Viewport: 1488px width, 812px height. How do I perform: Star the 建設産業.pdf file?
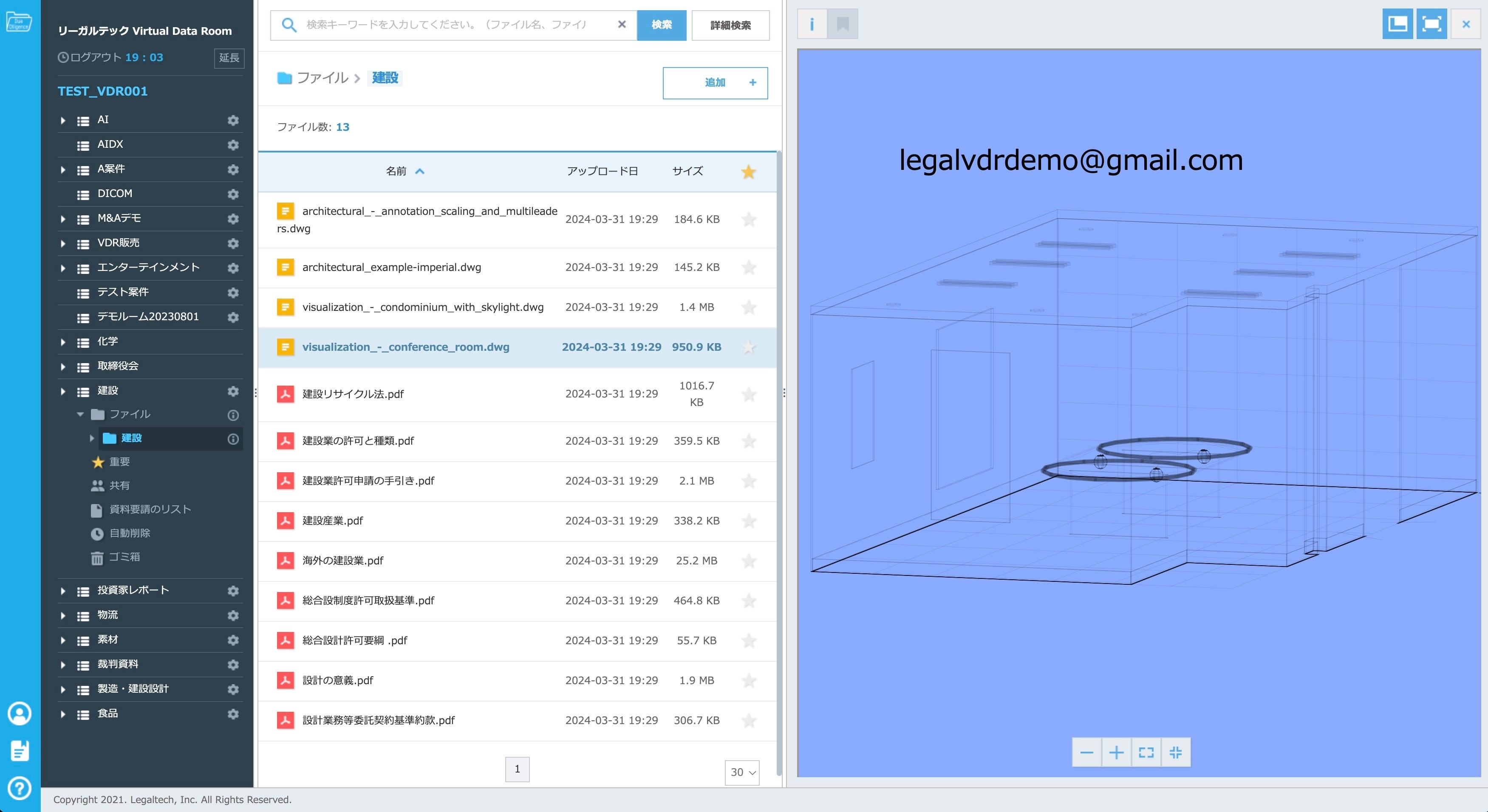pos(749,521)
